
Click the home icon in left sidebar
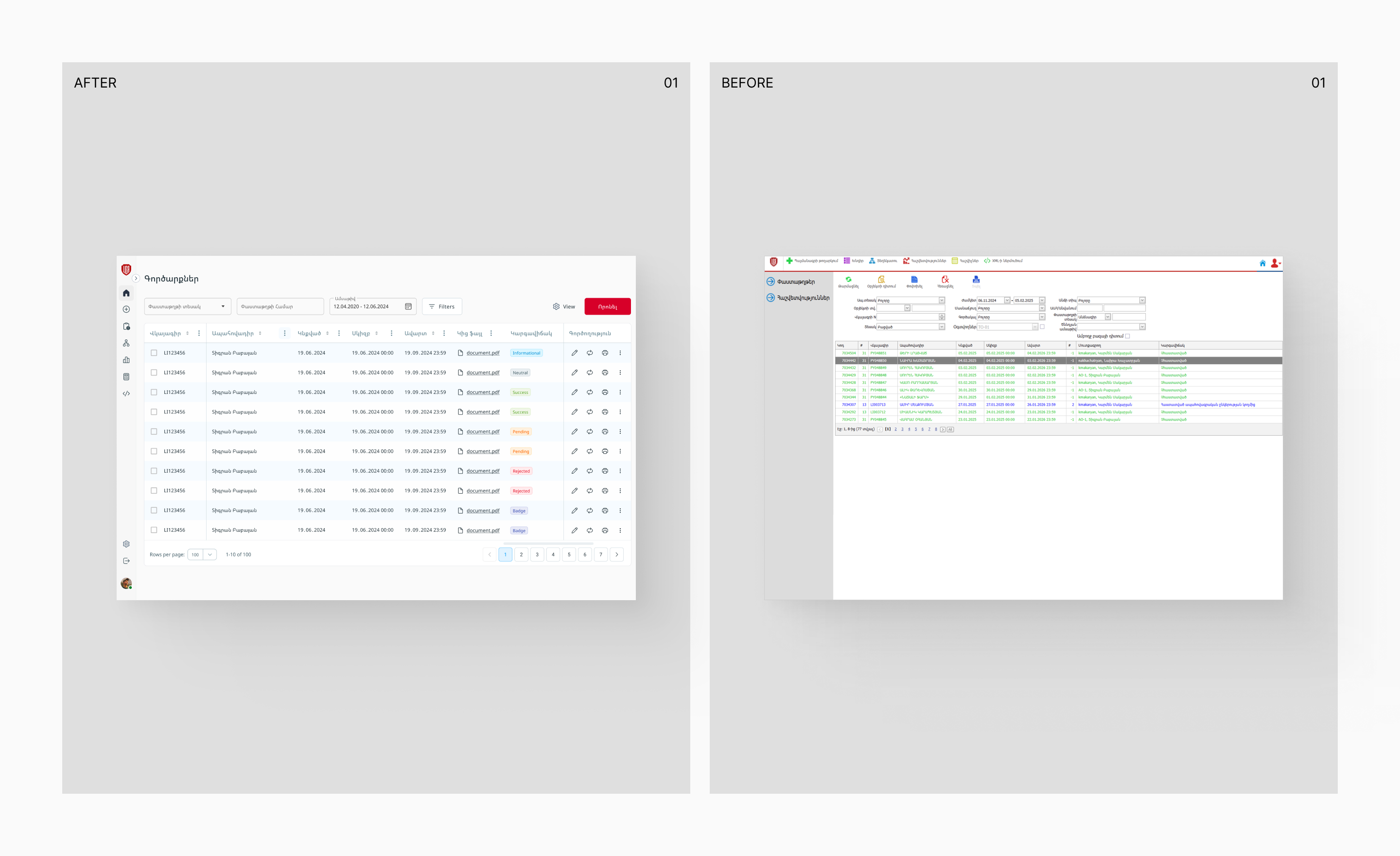(126, 293)
